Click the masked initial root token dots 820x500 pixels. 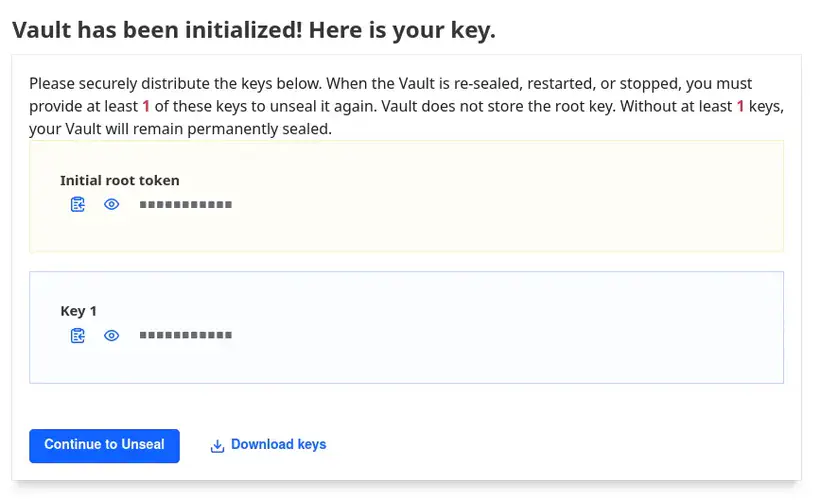pos(185,205)
